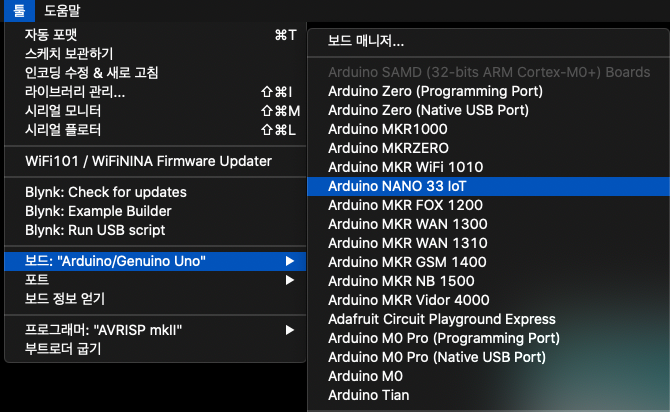This screenshot has width=670, height=412.
Task: Expand the 포트 submenu
Action: [x=155, y=280]
